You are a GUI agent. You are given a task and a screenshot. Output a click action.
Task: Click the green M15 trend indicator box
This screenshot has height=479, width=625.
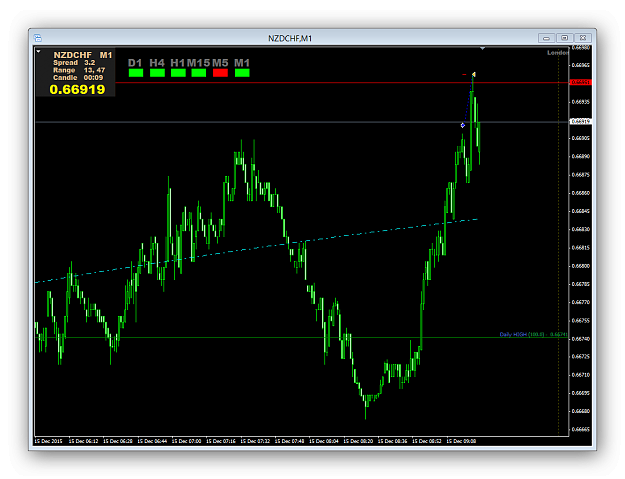click(199, 73)
